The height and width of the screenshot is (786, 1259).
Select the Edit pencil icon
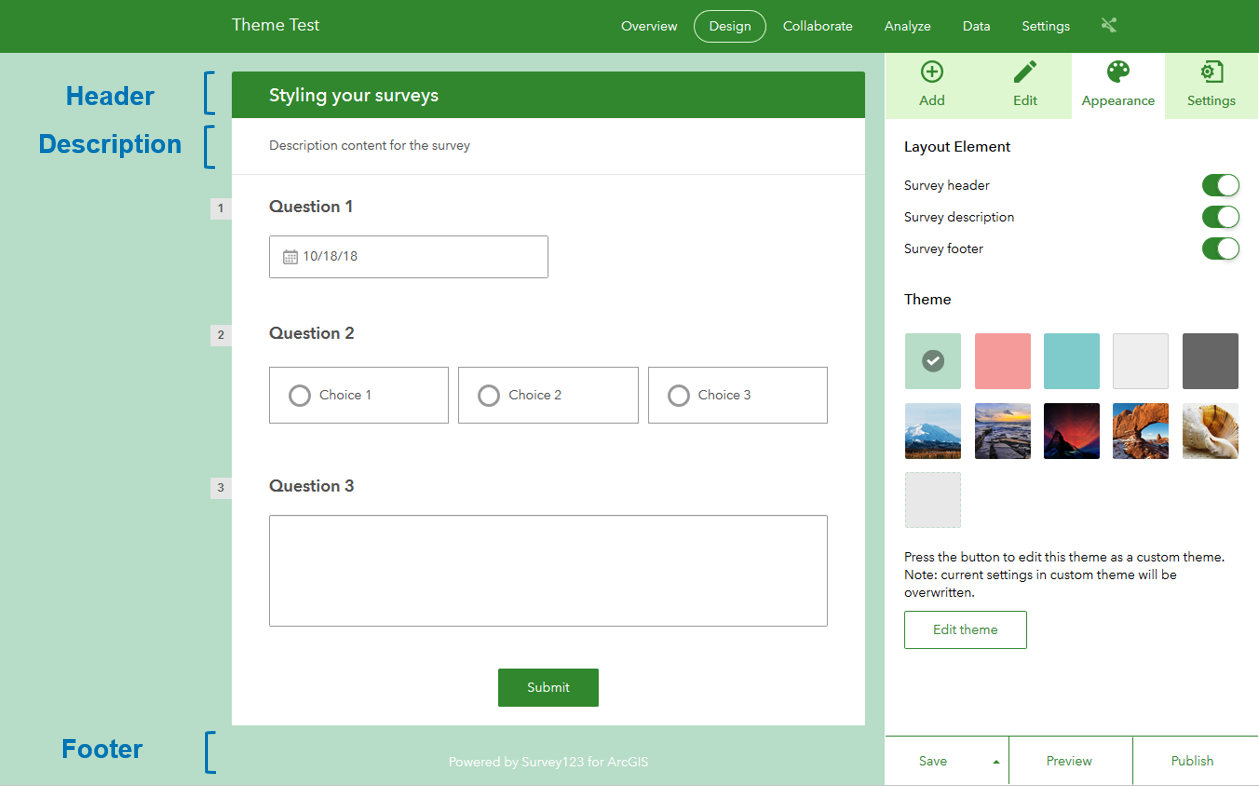(x=1025, y=72)
